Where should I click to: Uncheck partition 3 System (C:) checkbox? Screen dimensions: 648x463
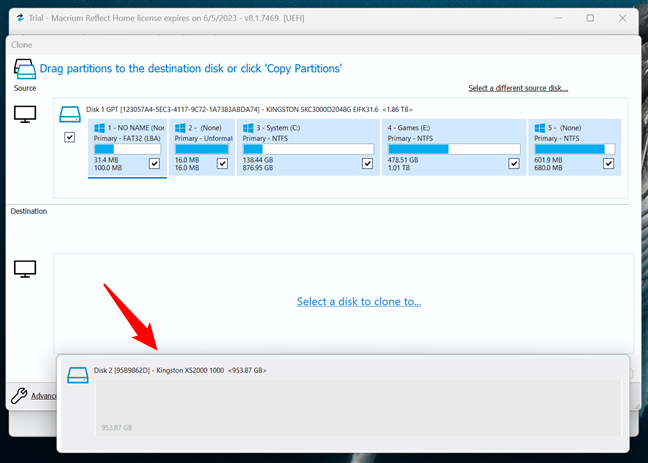tap(367, 164)
